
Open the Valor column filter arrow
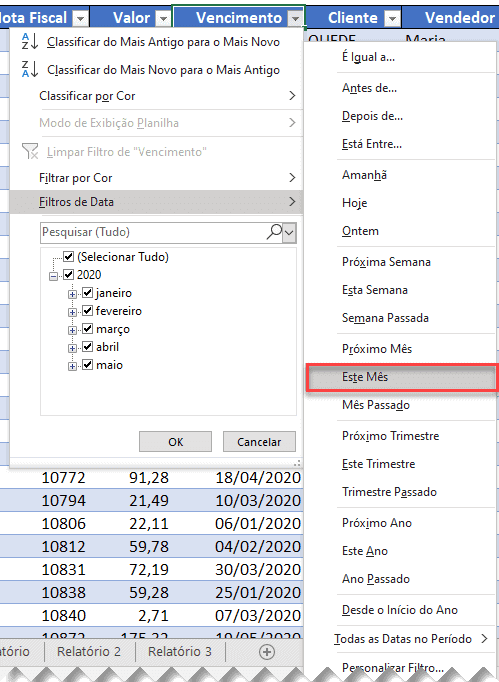[164, 18]
